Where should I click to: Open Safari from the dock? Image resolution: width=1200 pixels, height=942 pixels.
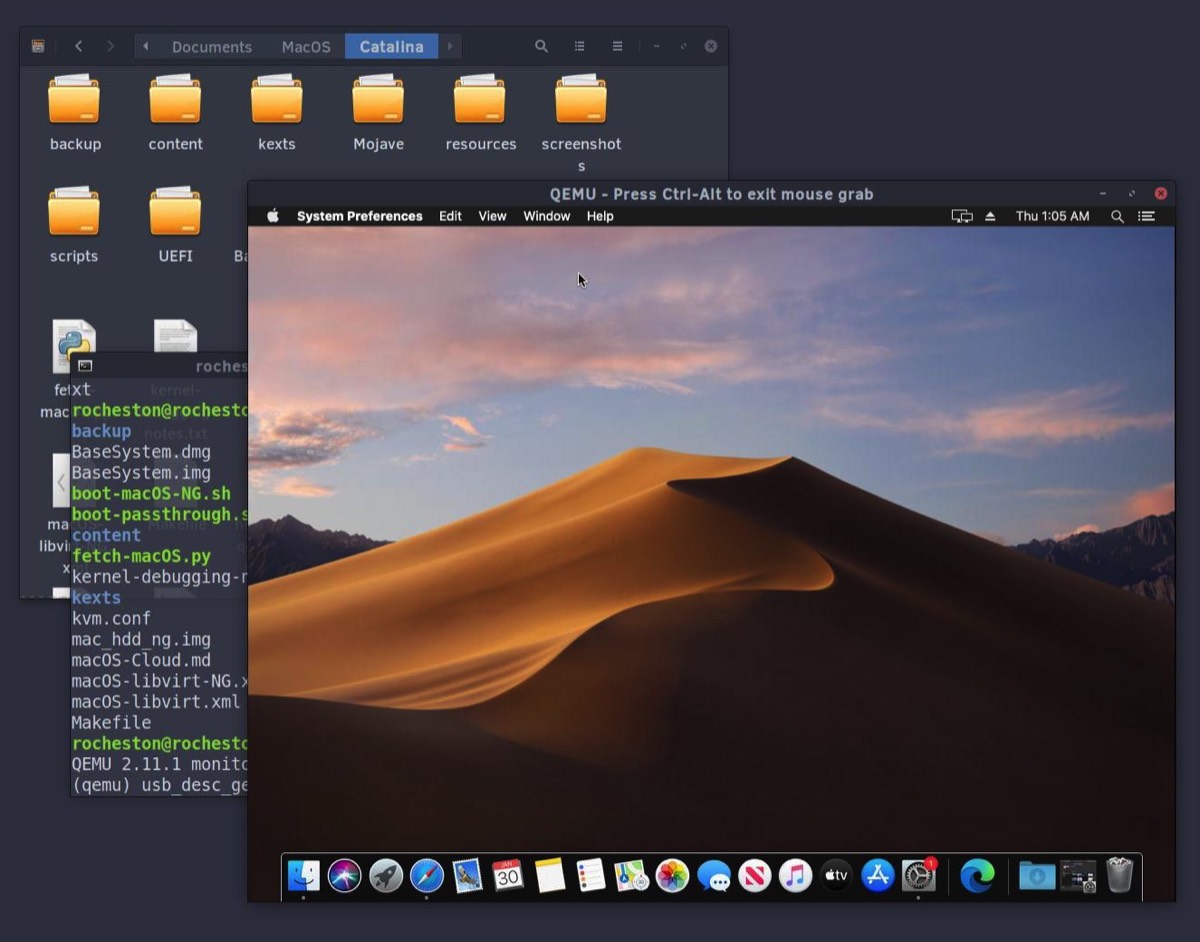coord(427,876)
